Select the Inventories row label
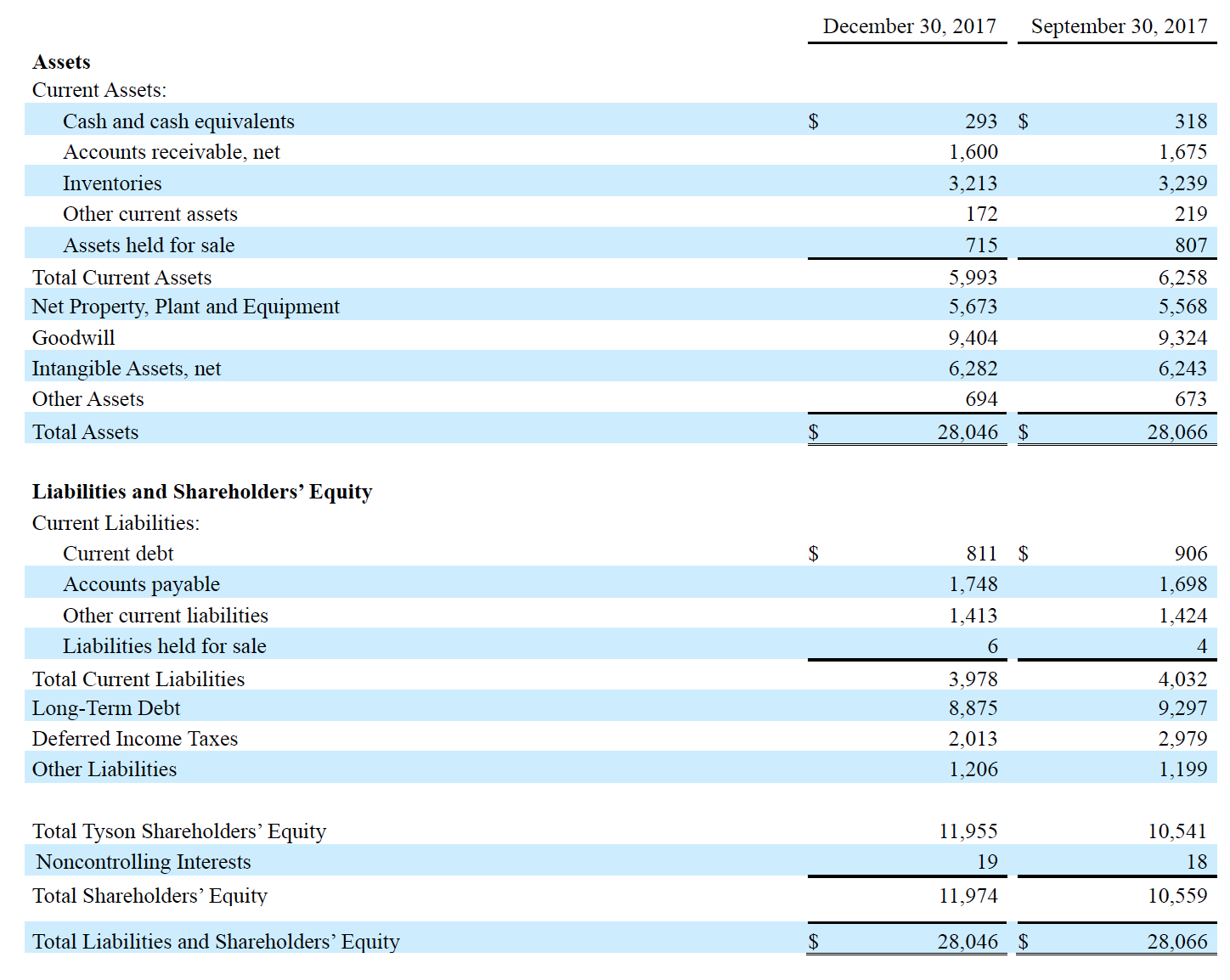The width and height of the screenshot is (1230, 980). coord(112,183)
